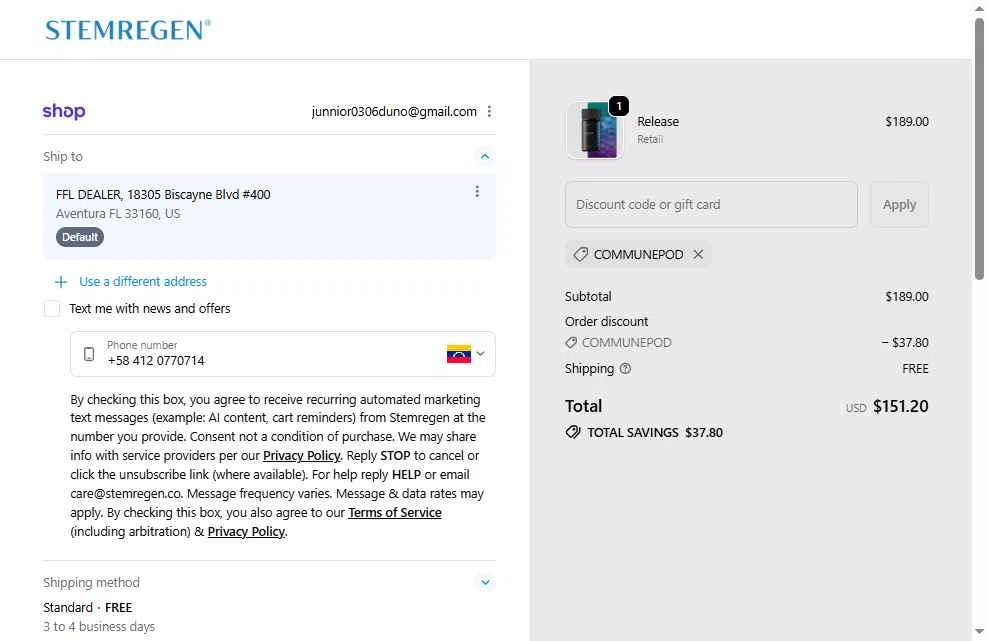The image size is (987, 641).
Task: Focus the Discount code or gift card field
Action: pos(711,205)
